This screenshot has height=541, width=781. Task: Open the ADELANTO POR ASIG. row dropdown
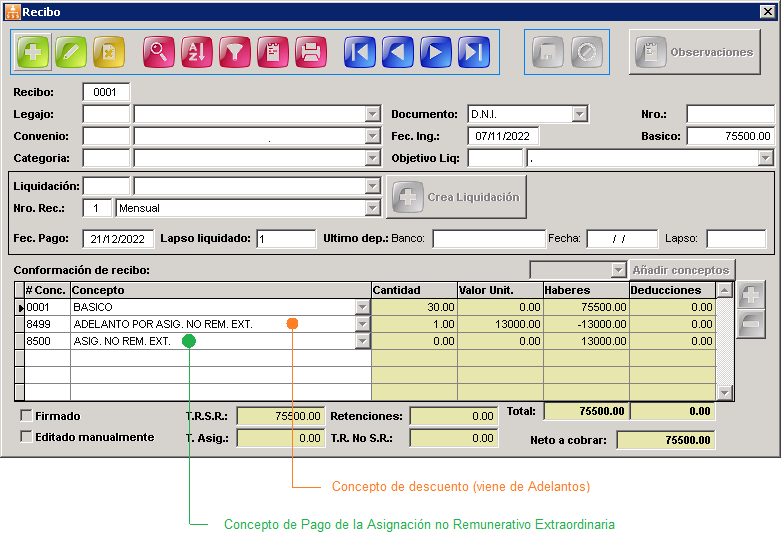[x=363, y=324]
